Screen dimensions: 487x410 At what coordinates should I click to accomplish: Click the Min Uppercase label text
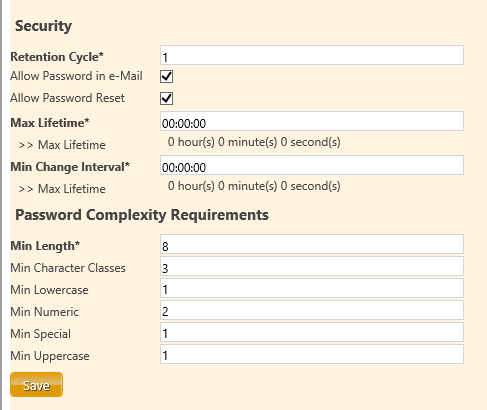(x=50, y=356)
